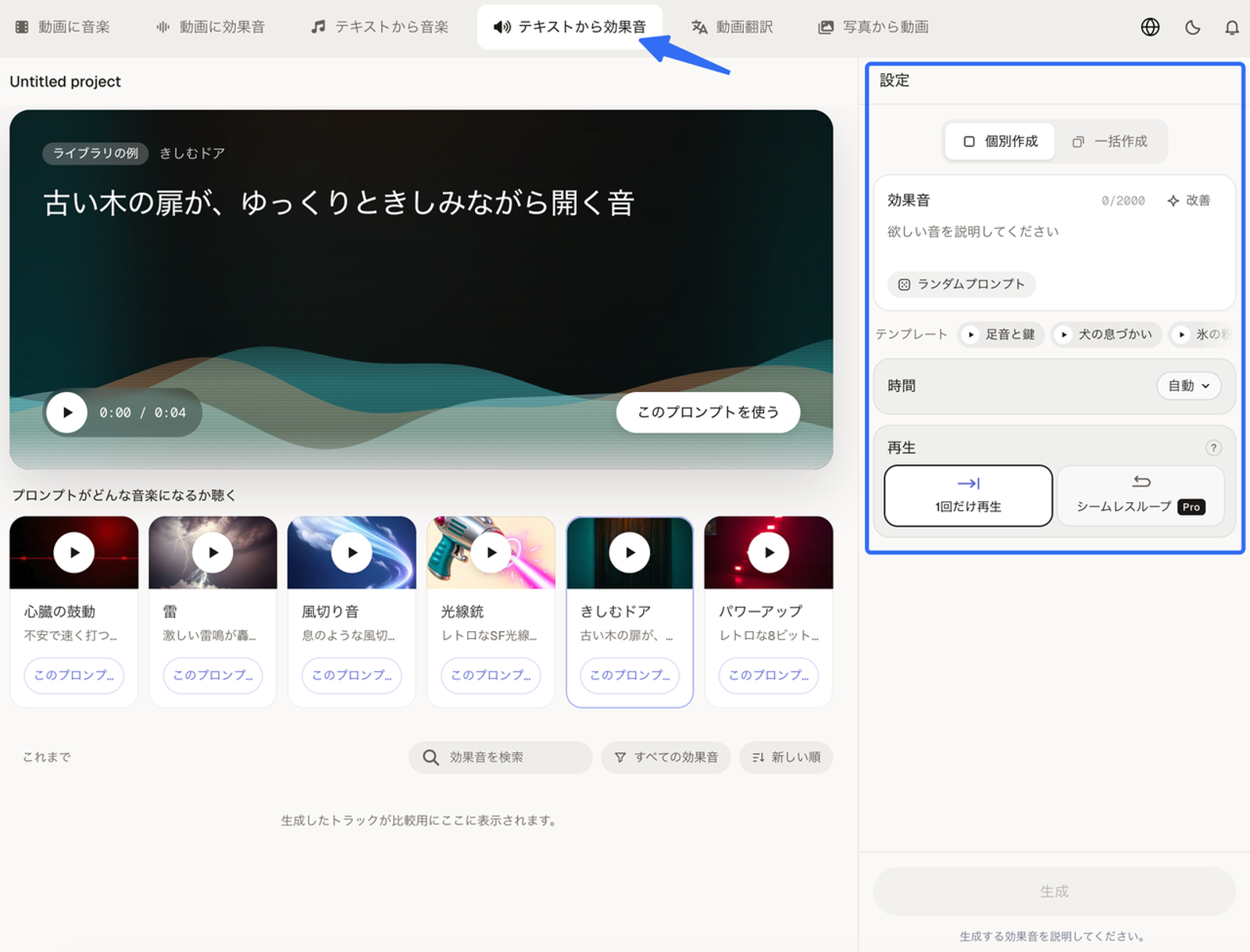1250x952 pixels.
Task: Click the 0/2000 character counter
Action: pyautogui.click(x=1123, y=201)
